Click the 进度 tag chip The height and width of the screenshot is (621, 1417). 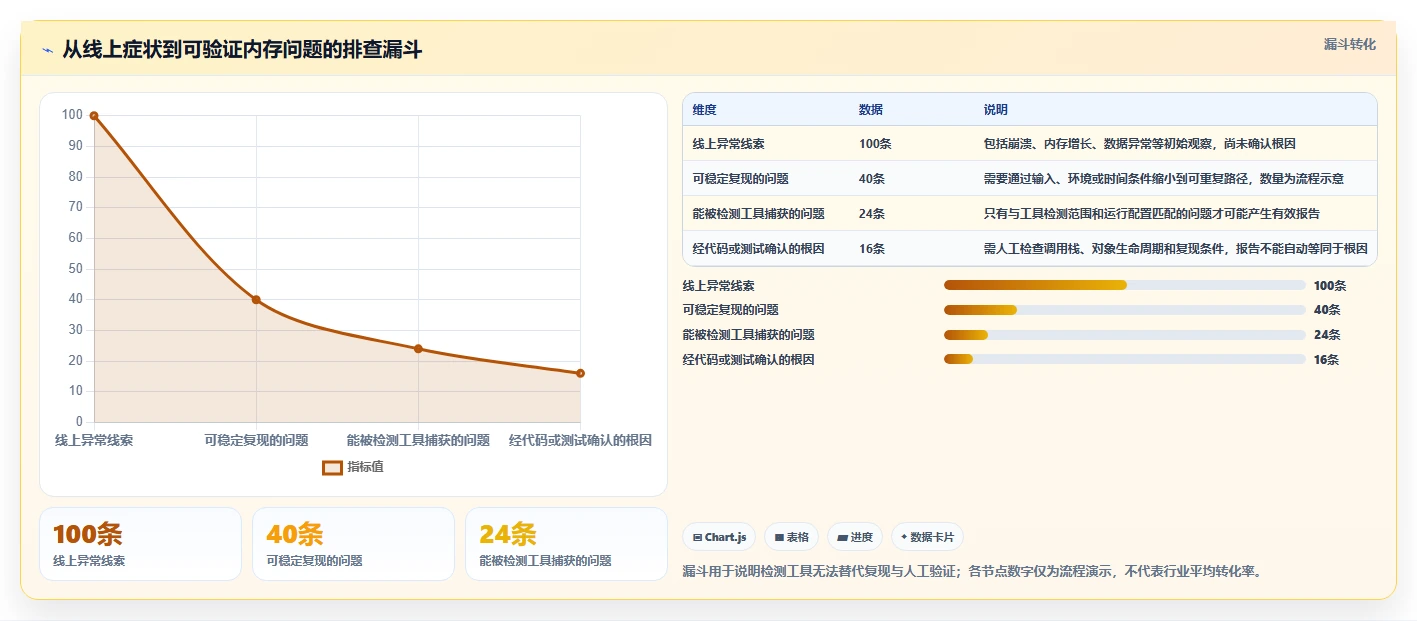855,537
